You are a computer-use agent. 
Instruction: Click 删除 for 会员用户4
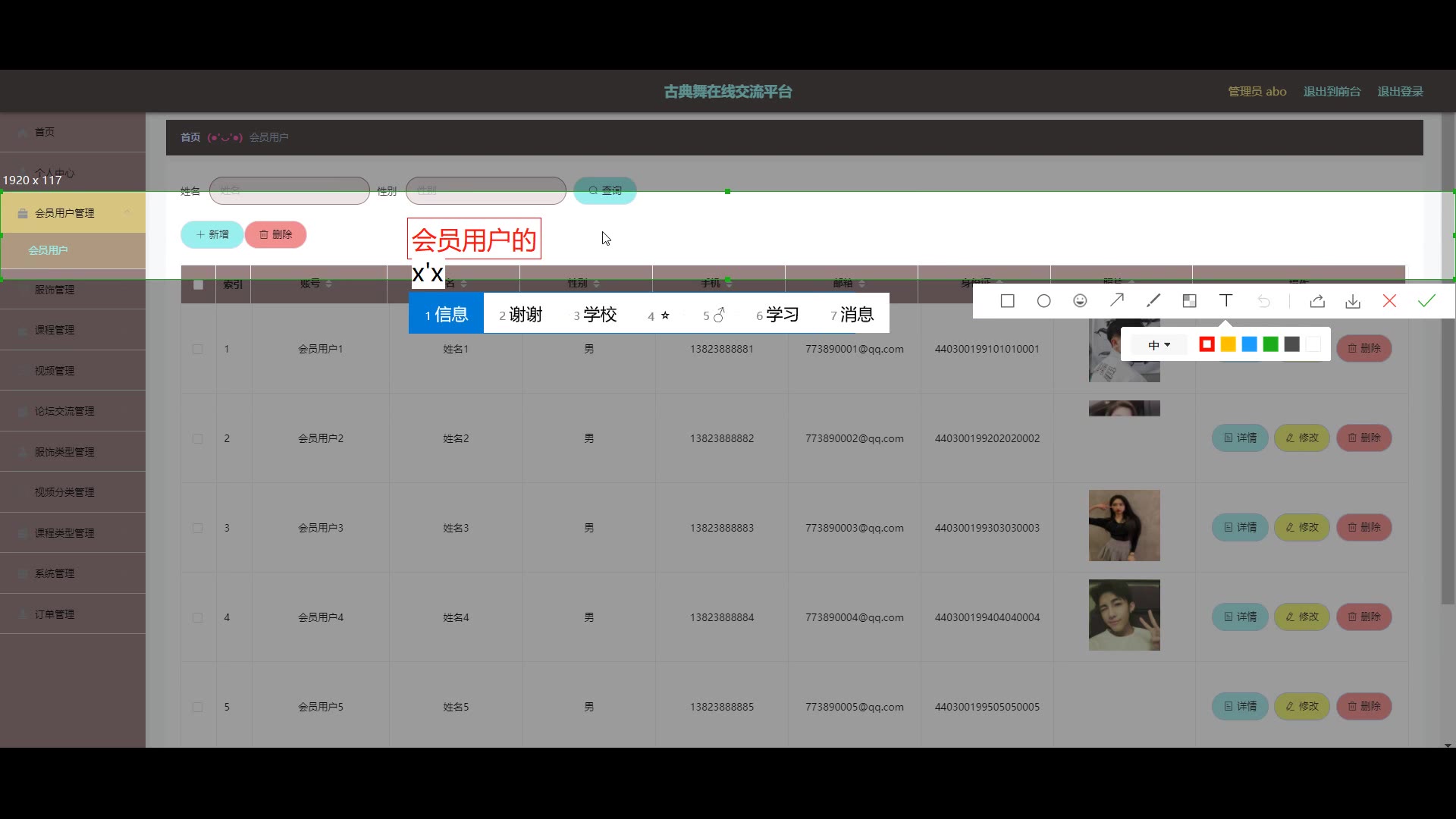1364,617
